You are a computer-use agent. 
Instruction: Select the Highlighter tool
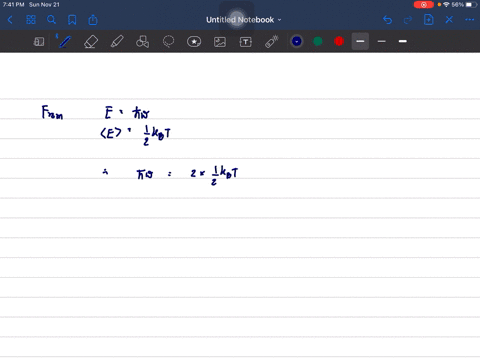pyautogui.click(x=117, y=42)
